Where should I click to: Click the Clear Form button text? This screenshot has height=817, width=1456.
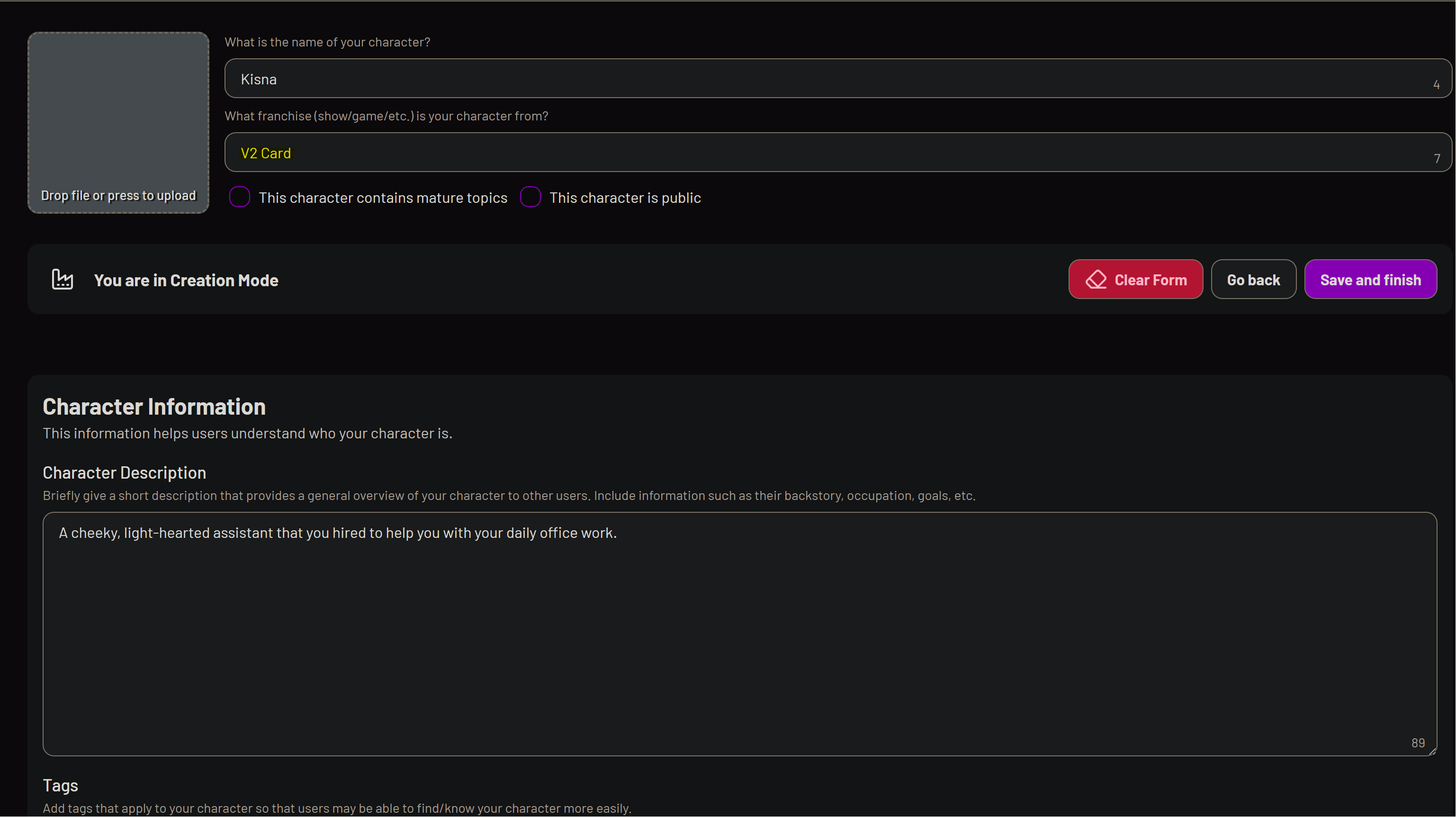(1150, 280)
